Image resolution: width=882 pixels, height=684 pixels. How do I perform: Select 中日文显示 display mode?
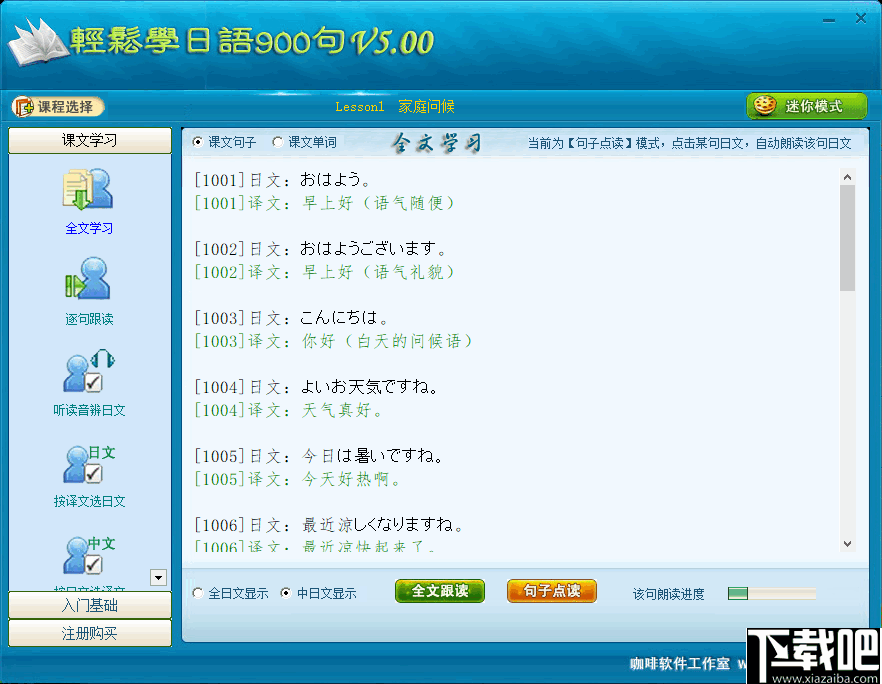(286, 593)
